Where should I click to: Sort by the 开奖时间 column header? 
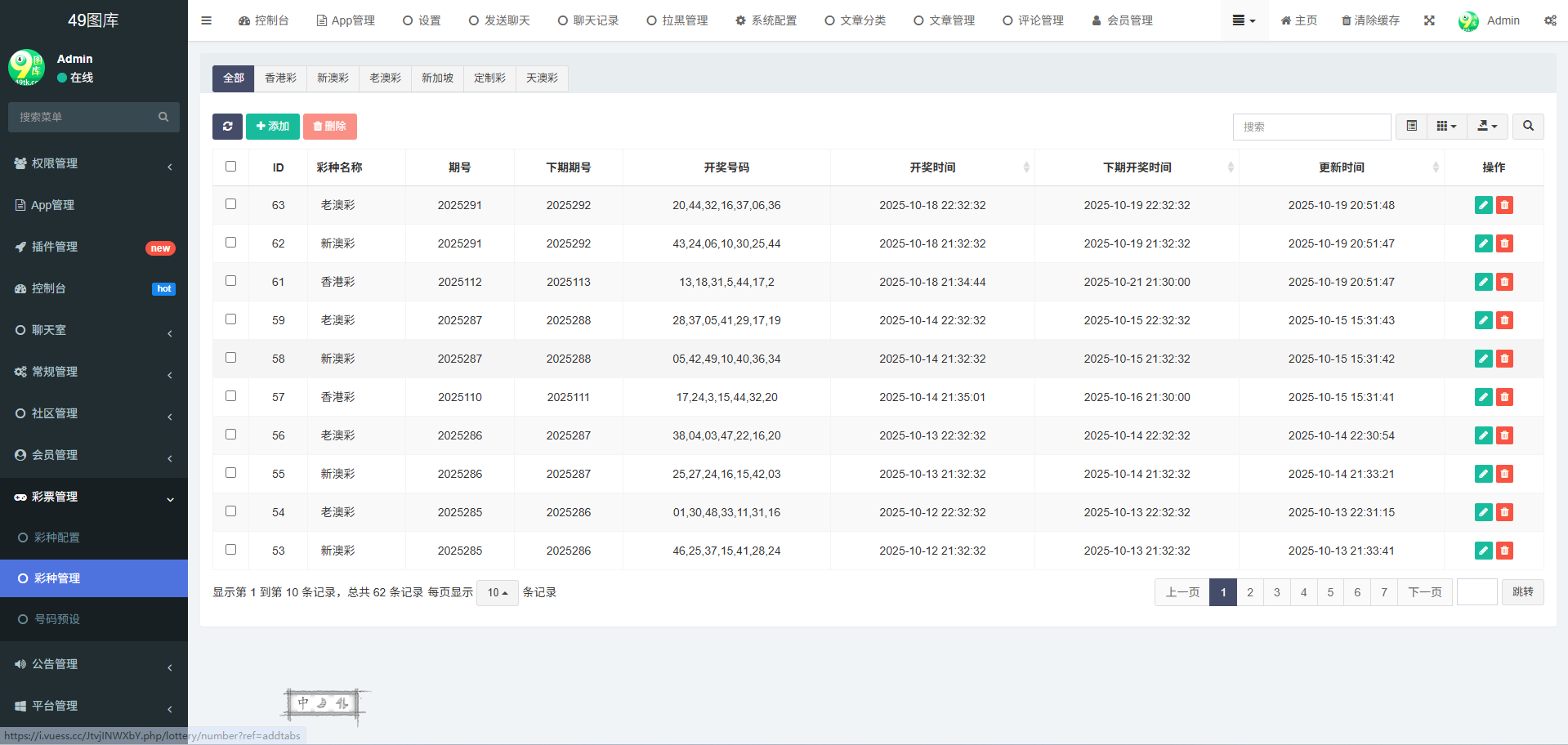(932, 167)
